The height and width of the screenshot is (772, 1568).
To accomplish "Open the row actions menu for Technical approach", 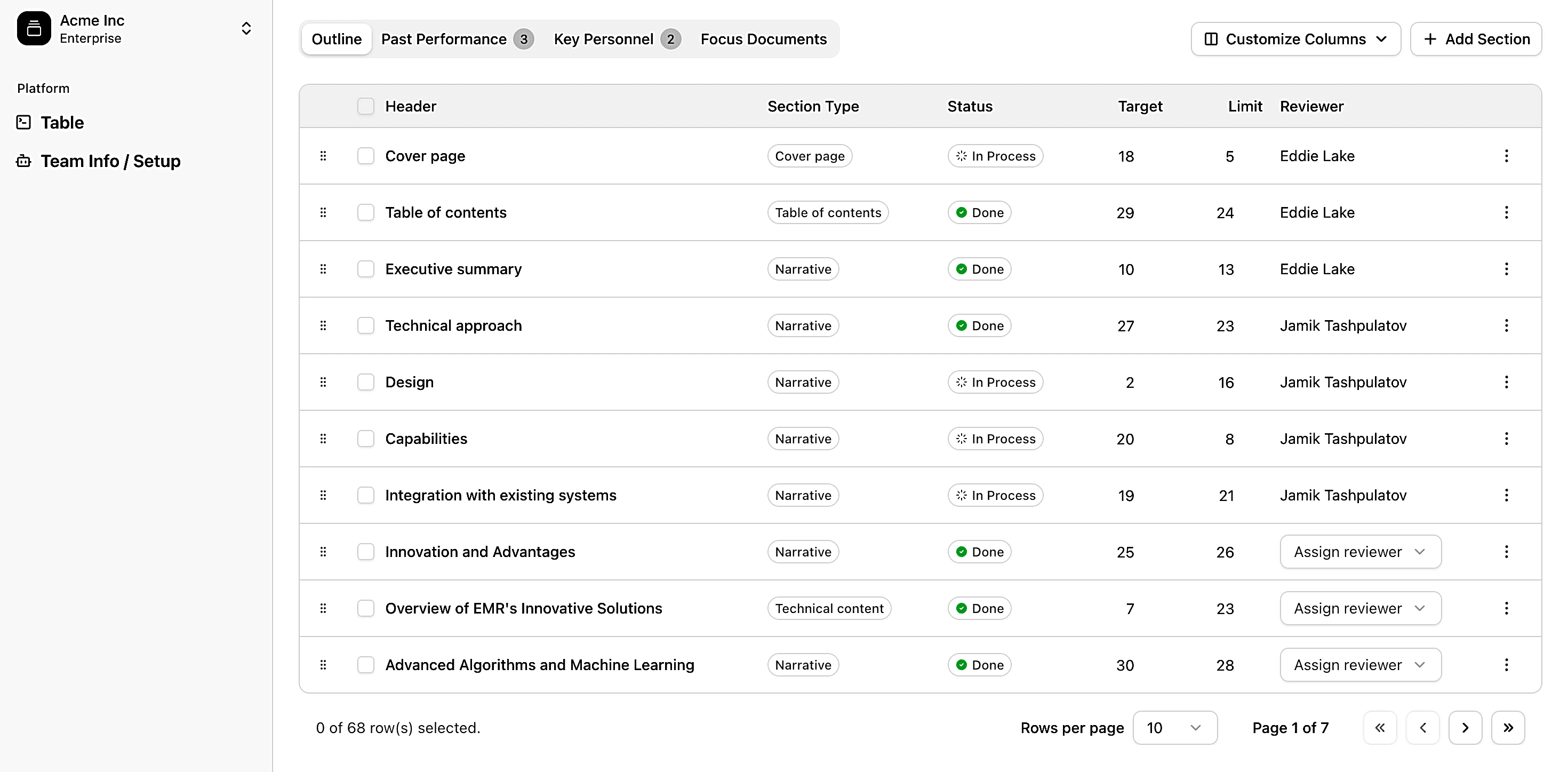I will pos(1507,326).
